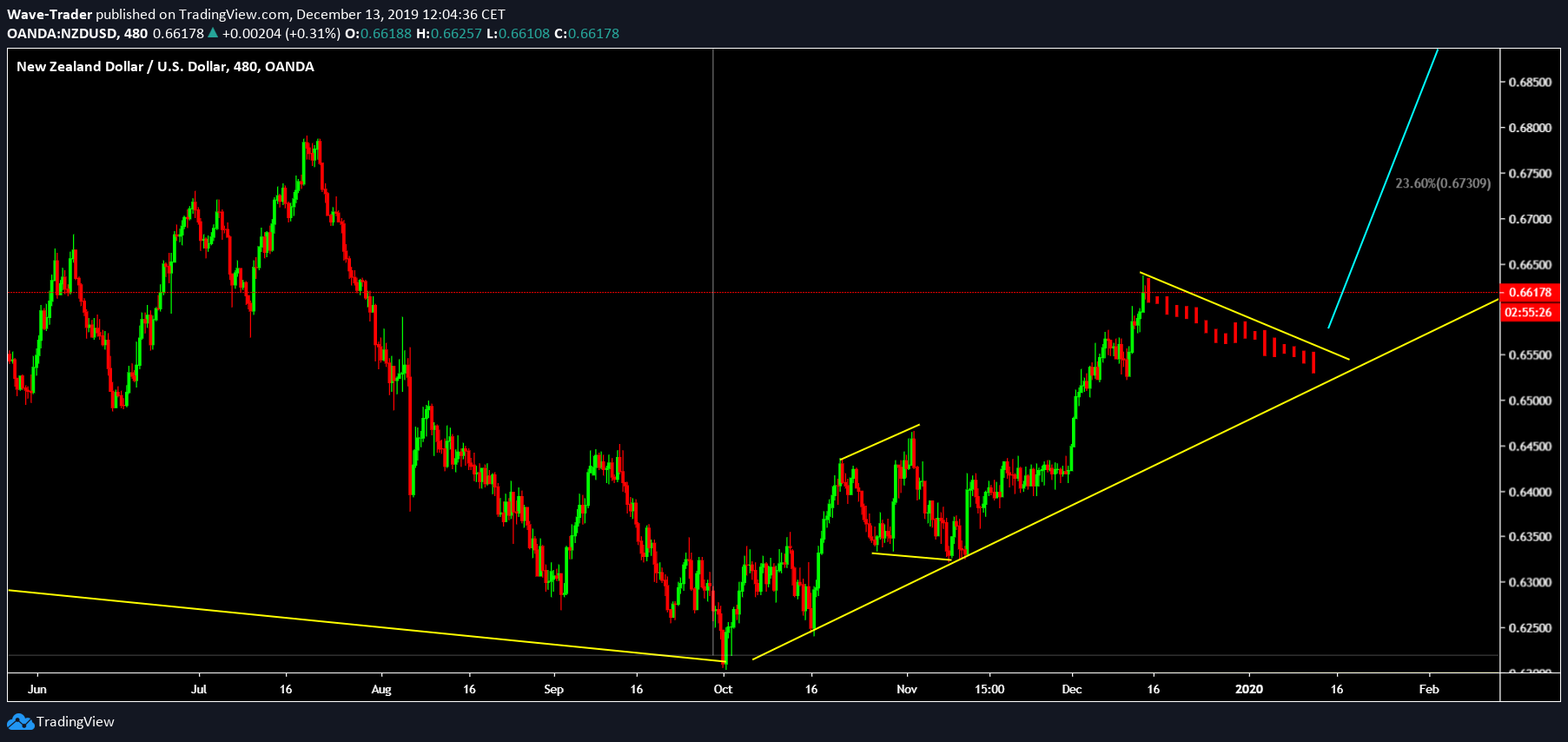Click the TradingView cloud logo icon

click(x=20, y=722)
